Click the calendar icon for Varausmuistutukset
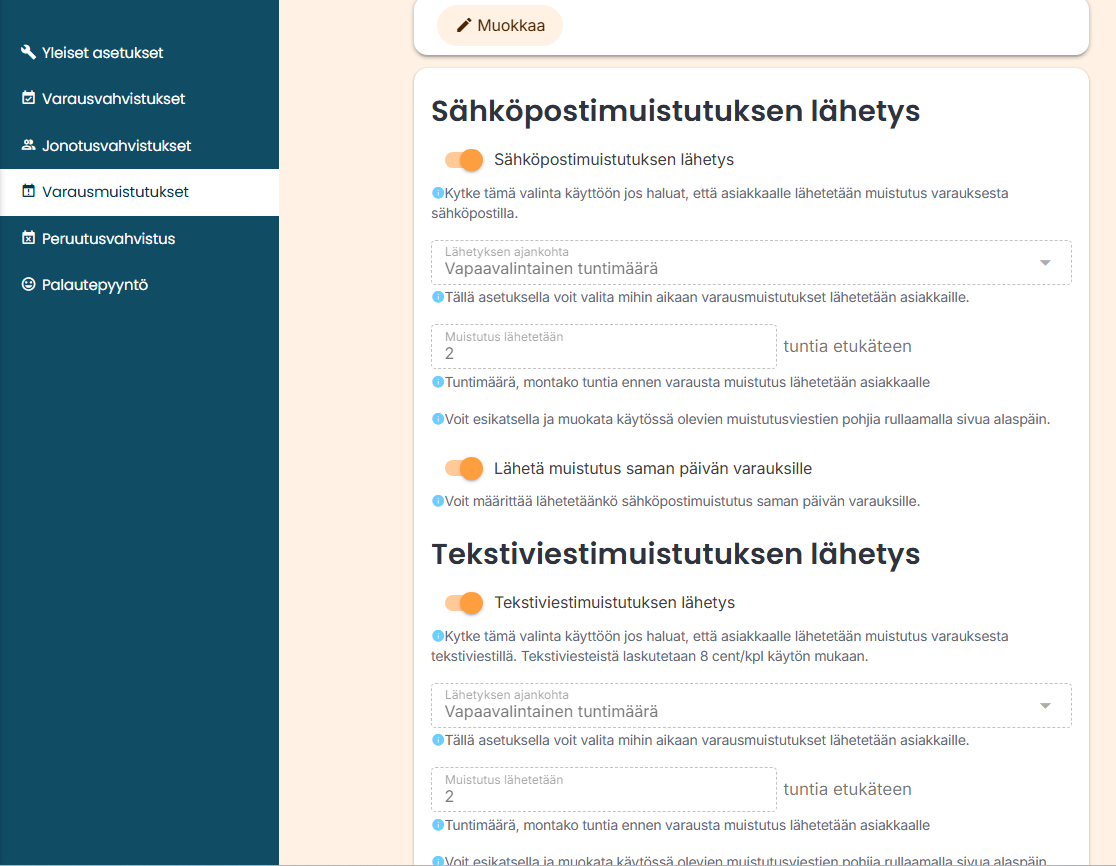The height and width of the screenshot is (866, 1116). 28,192
